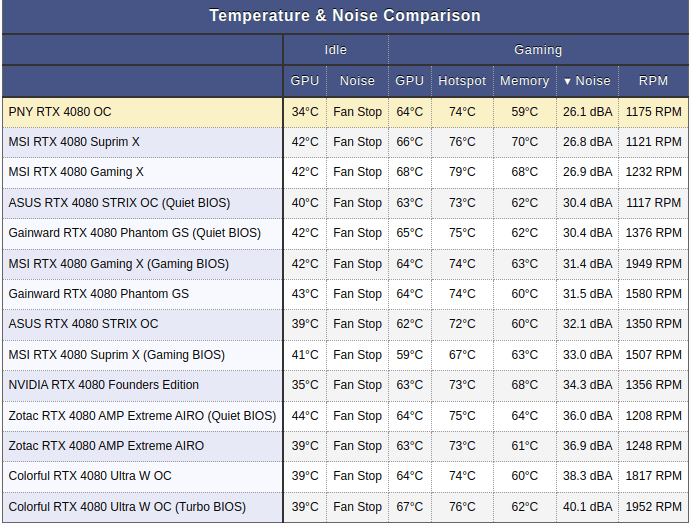Click the 1356 RPM value
The width and height of the screenshot is (691, 527).
(x=654, y=385)
